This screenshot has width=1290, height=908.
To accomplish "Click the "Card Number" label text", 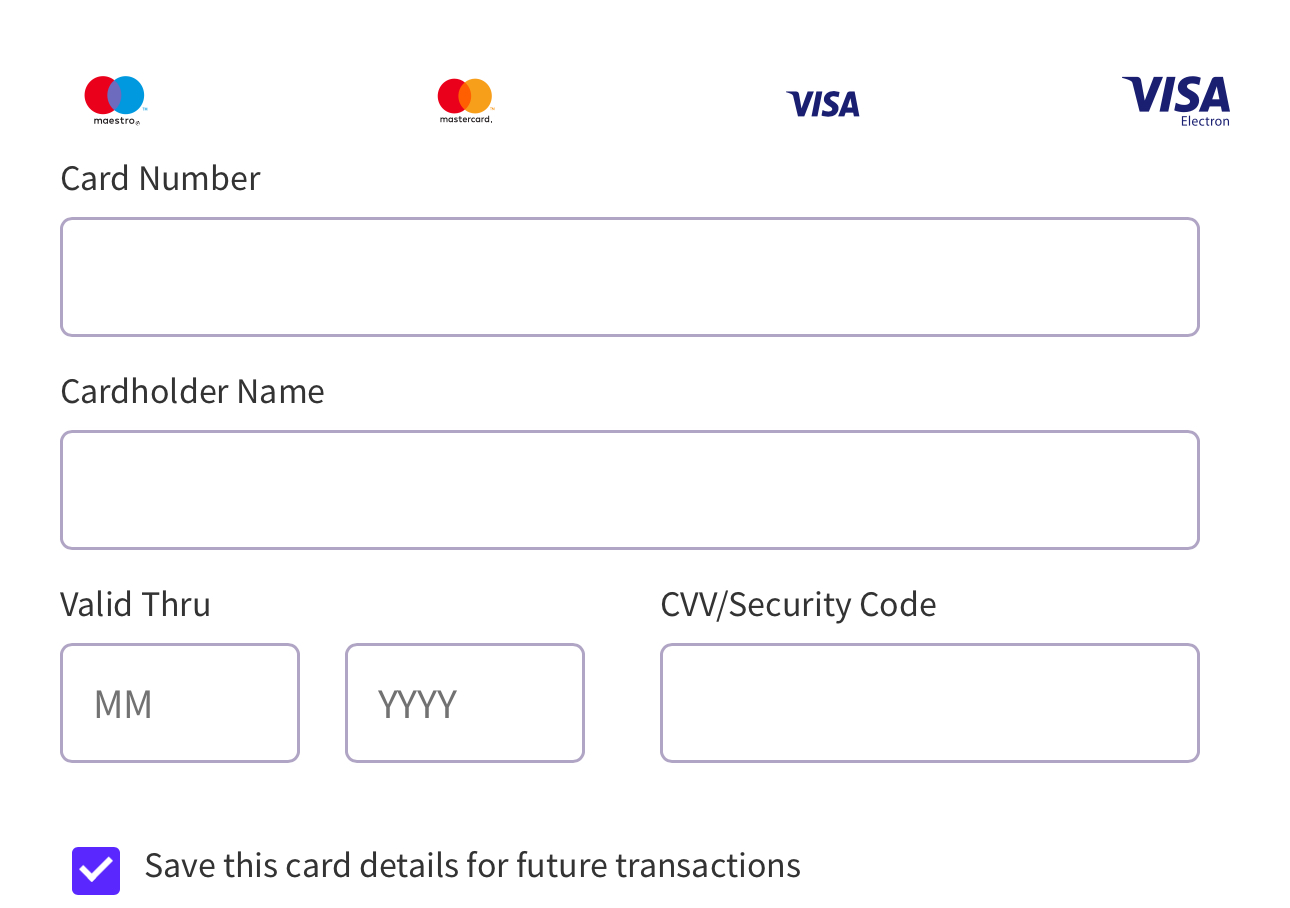I will (x=160, y=179).
